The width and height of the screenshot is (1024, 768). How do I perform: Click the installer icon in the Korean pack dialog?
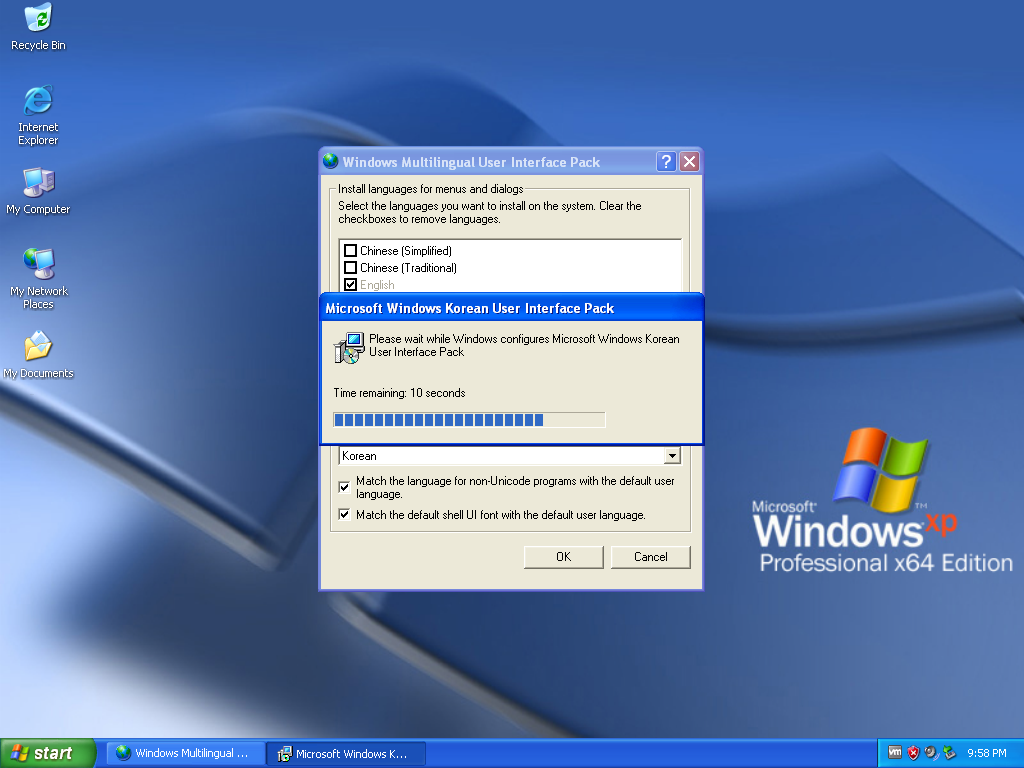pyautogui.click(x=349, y=347)
